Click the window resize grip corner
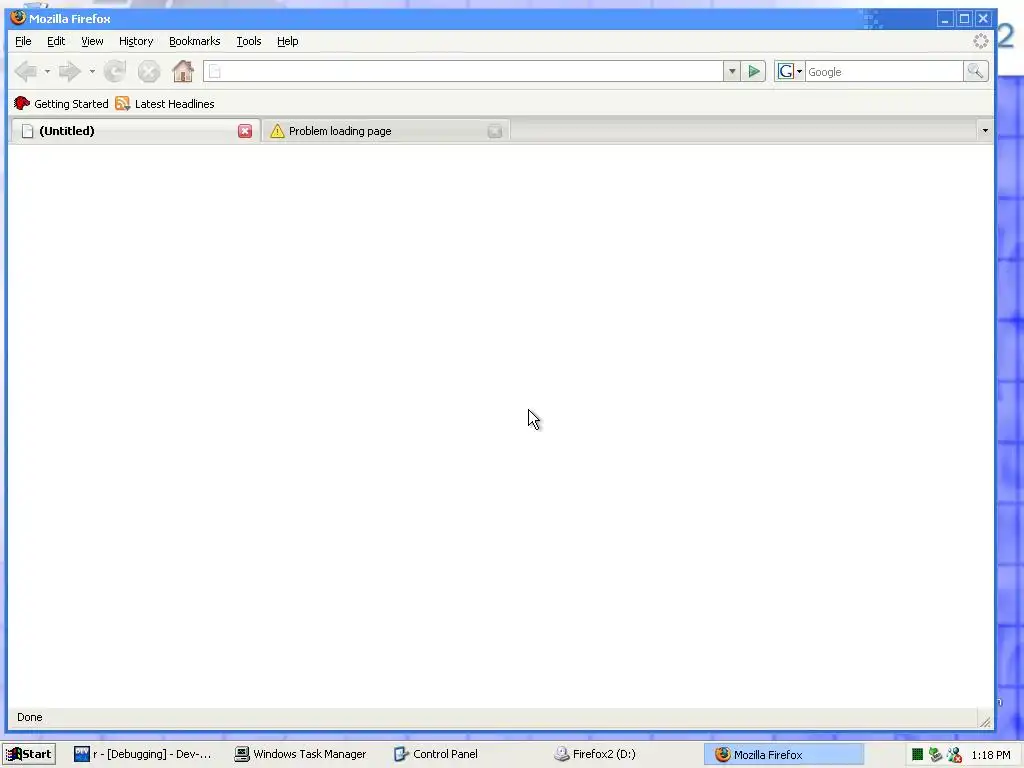The width and height of the screenshot is (1024, 768). point(985,721)
